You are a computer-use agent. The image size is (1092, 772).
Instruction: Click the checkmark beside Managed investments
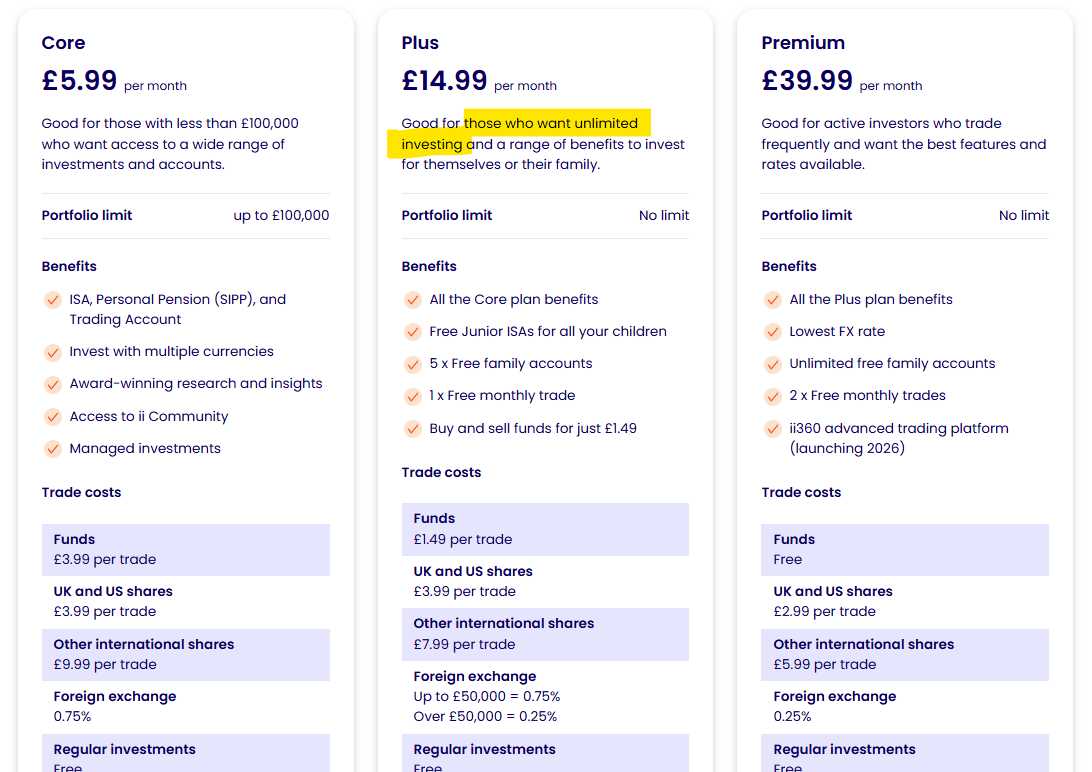coord(53,449)
